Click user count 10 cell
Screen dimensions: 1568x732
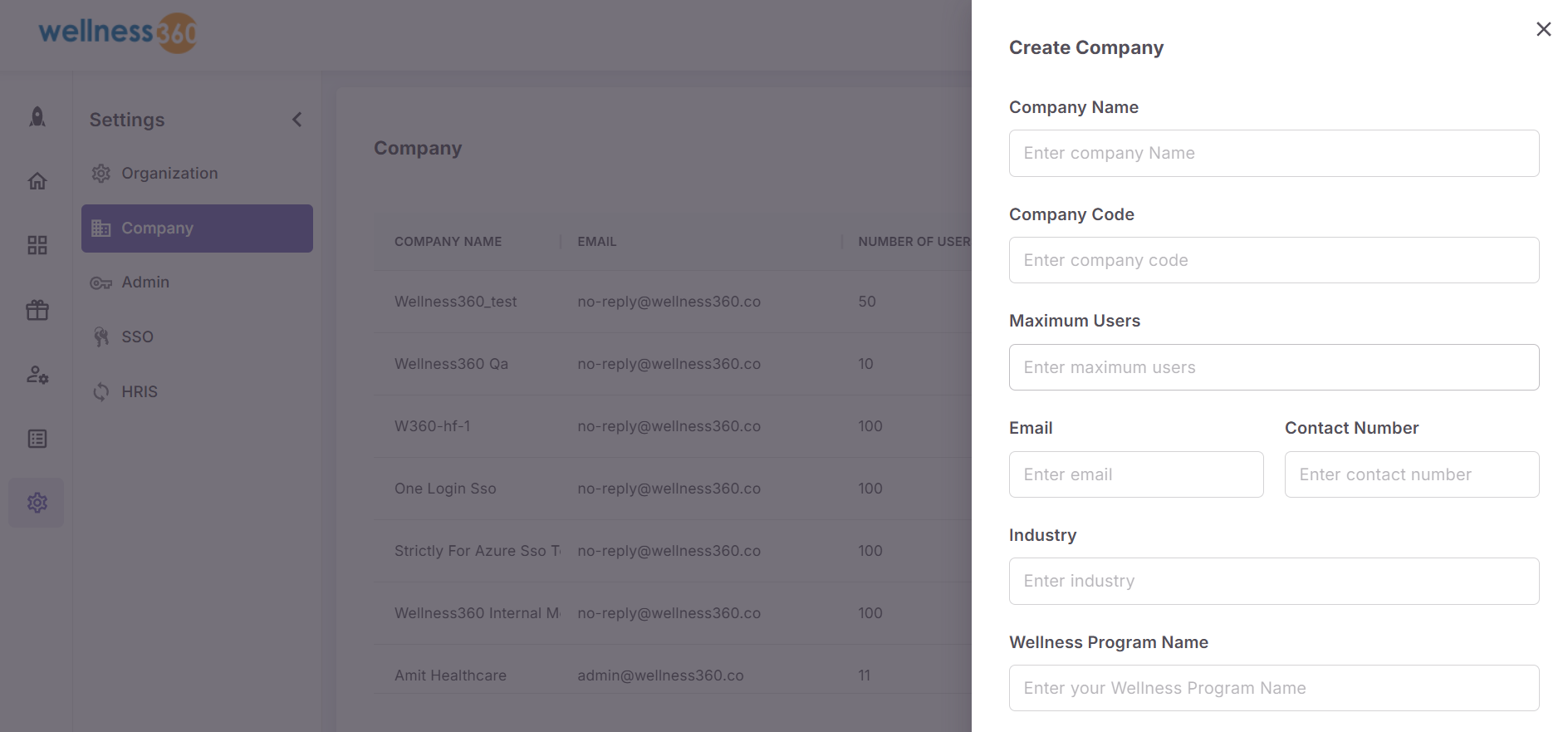point(865,364)
